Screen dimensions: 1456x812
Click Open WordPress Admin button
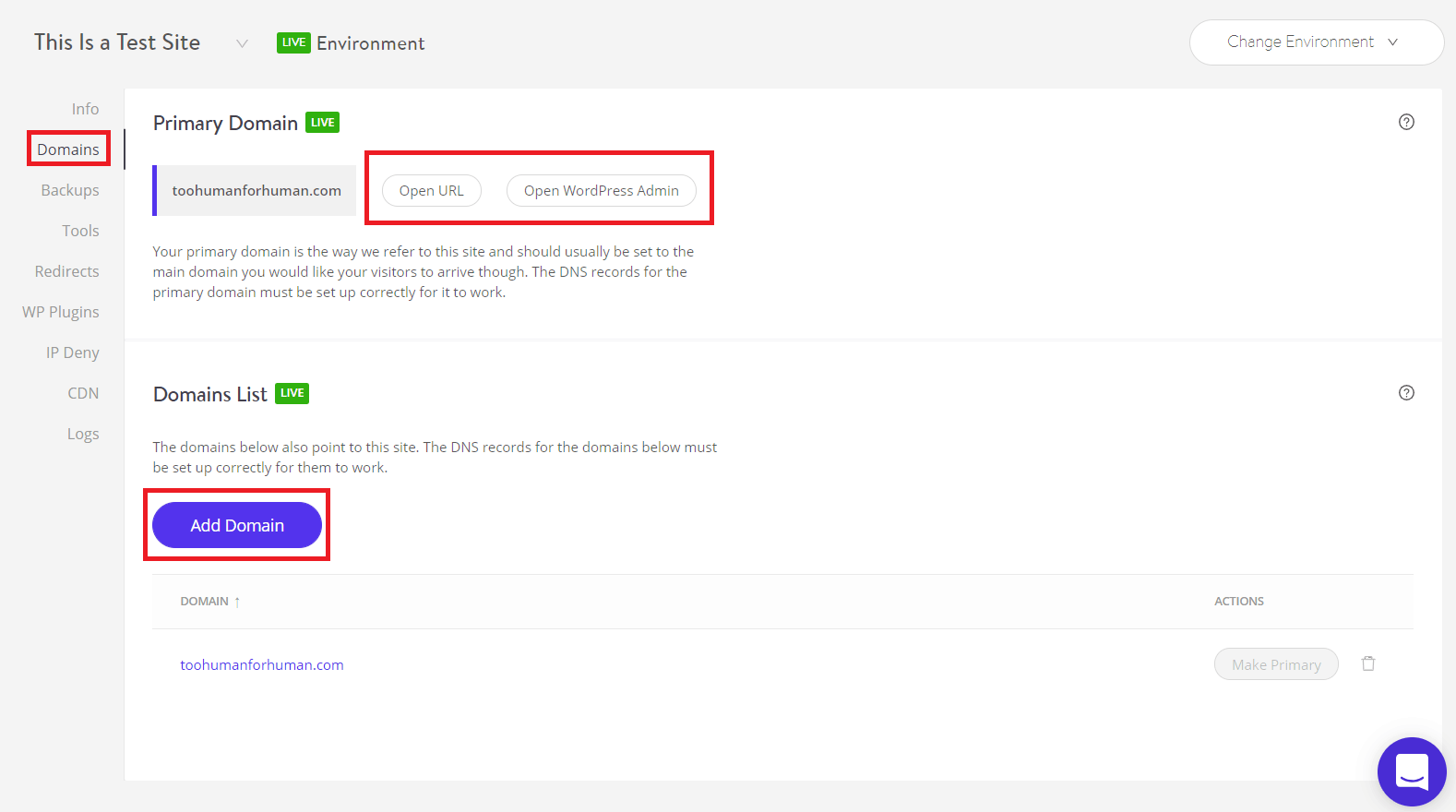[602, 190]
